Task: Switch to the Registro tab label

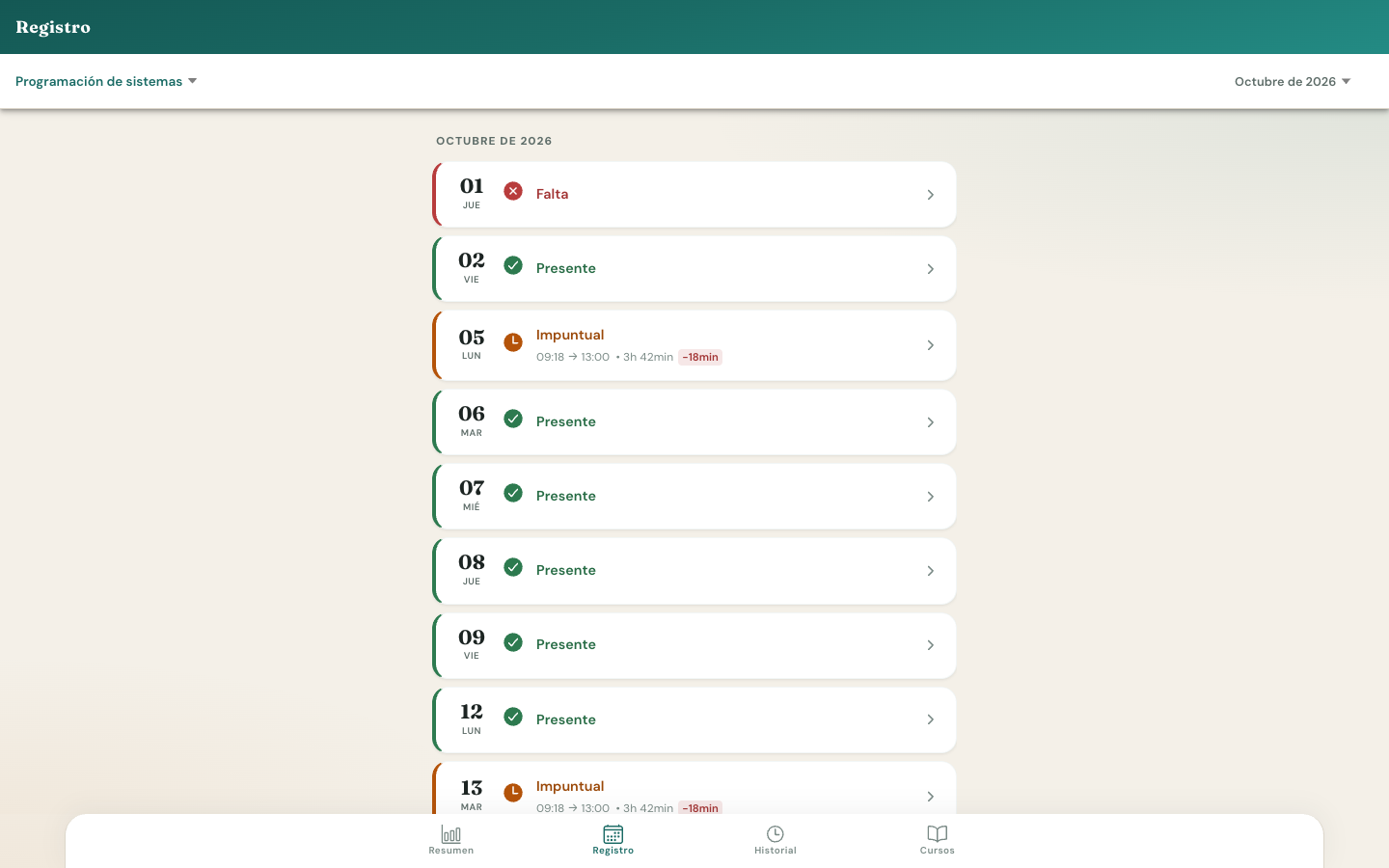Action: point(613,851)
